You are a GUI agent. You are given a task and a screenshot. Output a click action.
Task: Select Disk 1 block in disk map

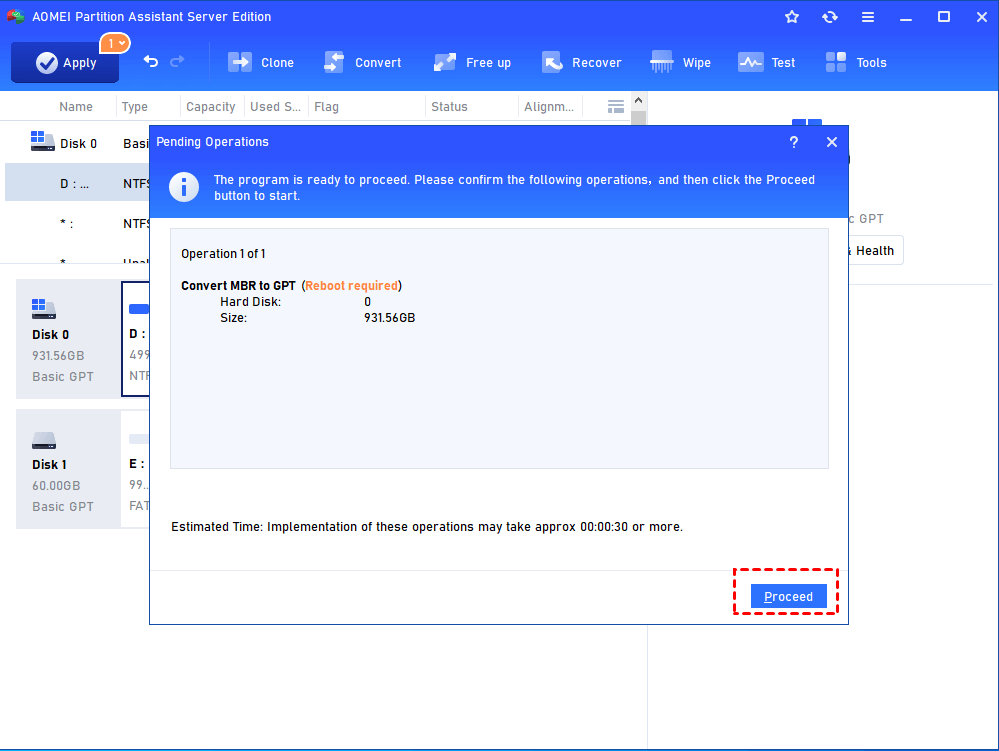pyautogui.click(x=68, y=469)
